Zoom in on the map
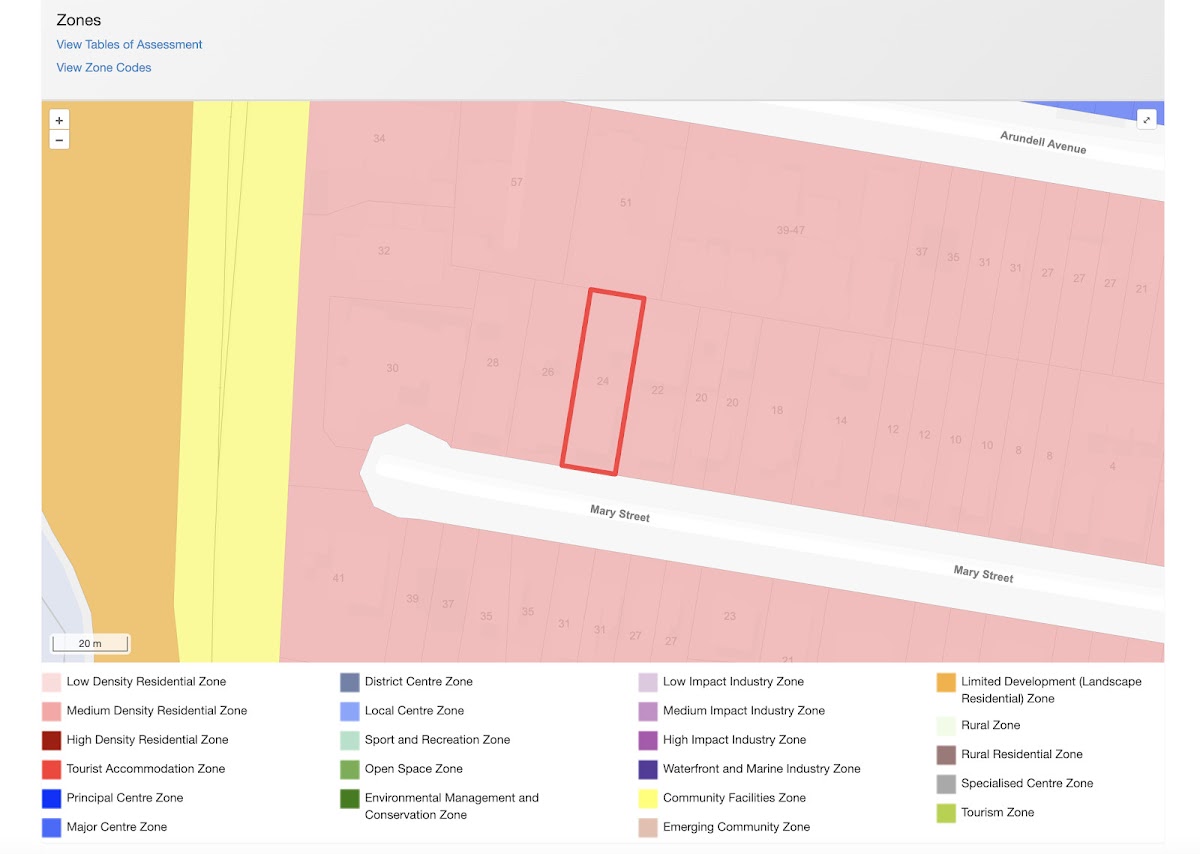The image size is (1200, 854). click(x=59, y=120)
